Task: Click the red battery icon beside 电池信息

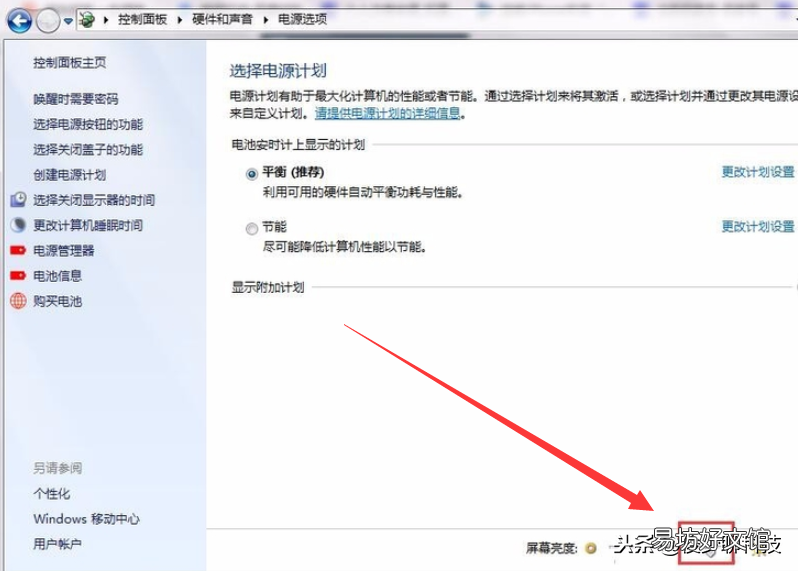Action: (x=18, y=275)
